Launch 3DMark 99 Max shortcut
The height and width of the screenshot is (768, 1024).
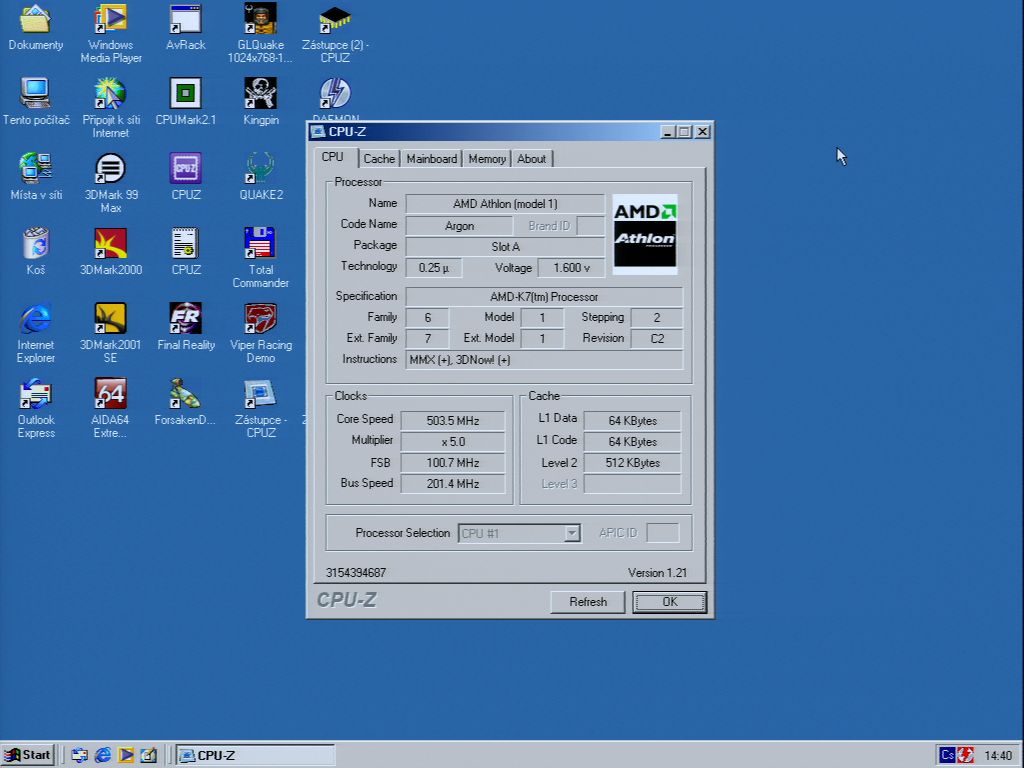point(110,168)
